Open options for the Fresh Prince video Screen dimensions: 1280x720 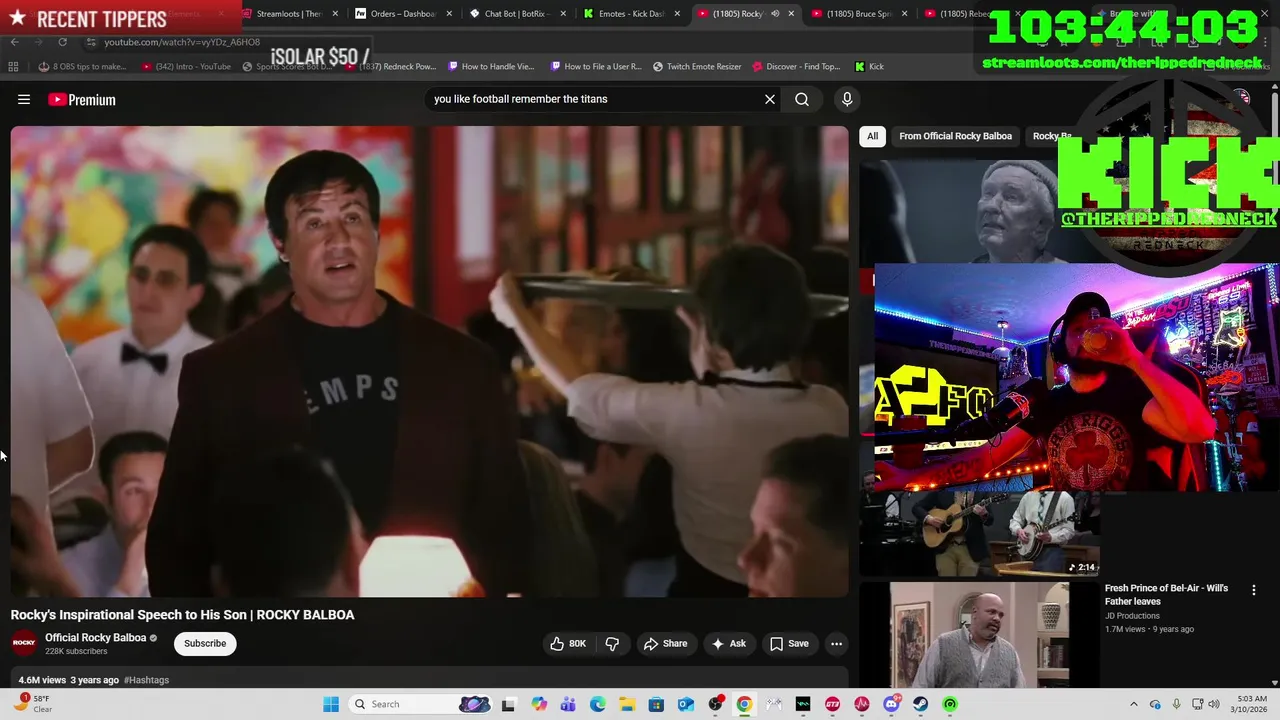(1254, 590)
